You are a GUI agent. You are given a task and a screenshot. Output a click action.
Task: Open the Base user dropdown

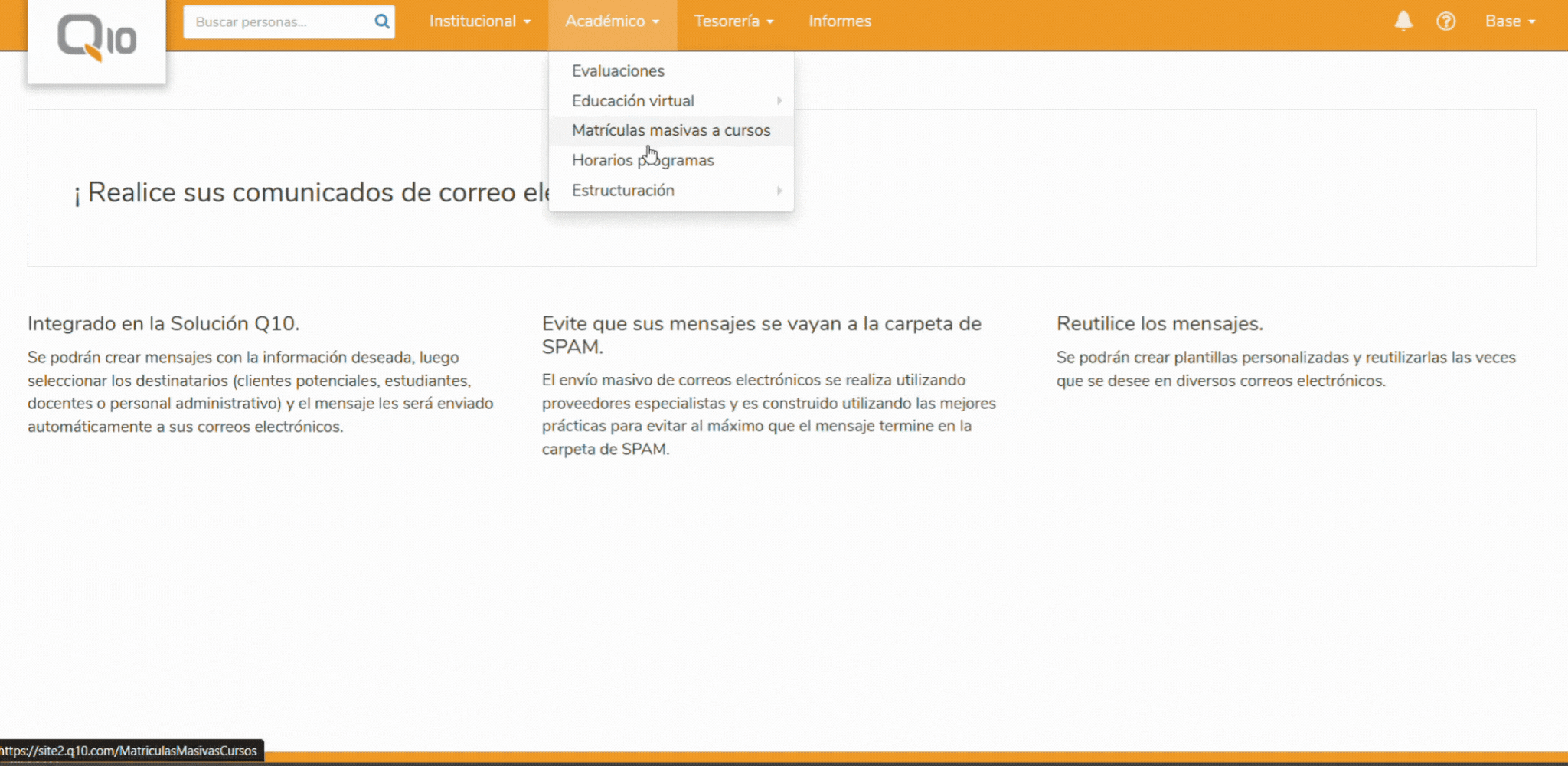pyautogui.click(x=1511, y=21)
